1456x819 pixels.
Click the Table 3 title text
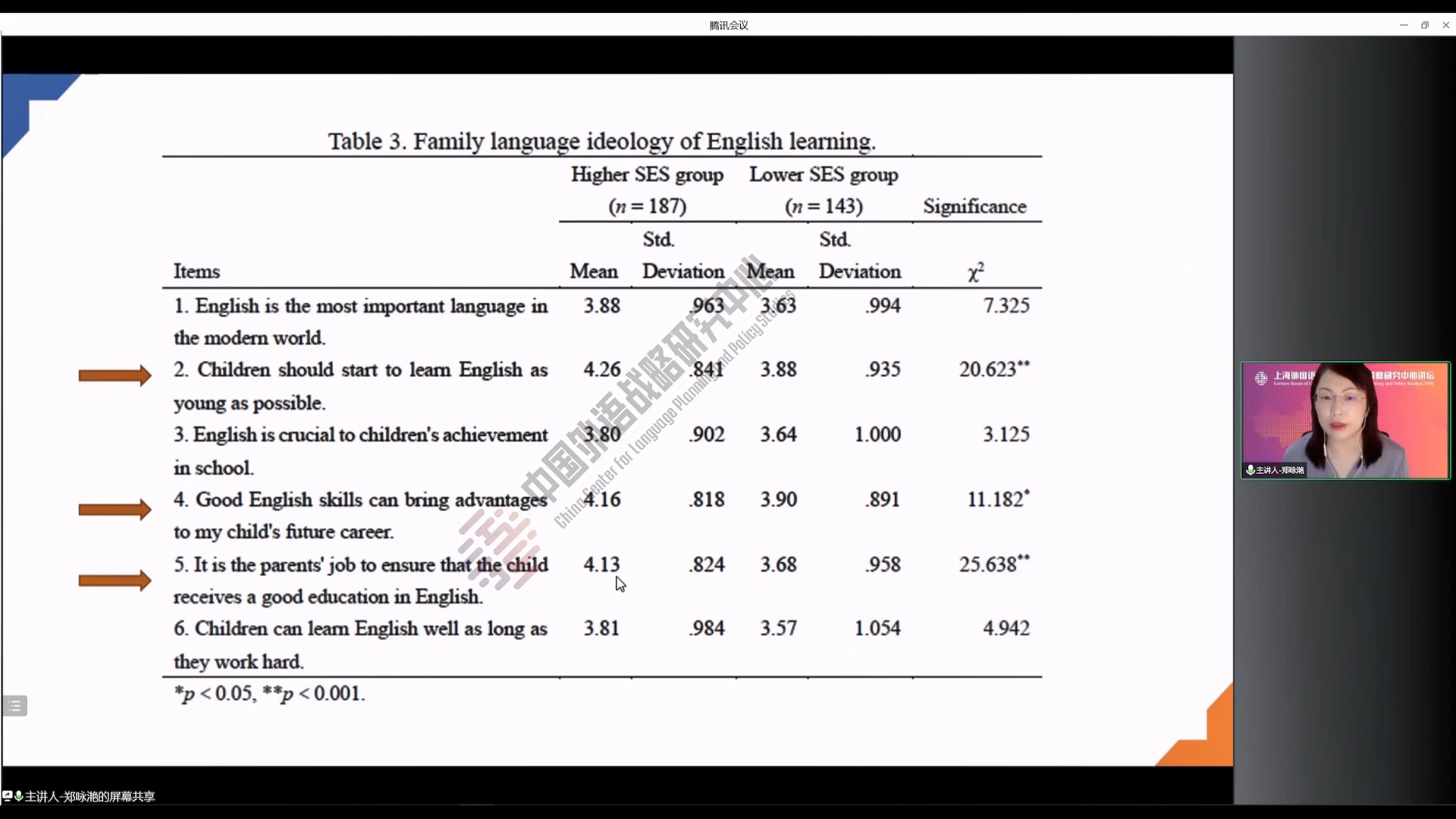(601, 141)
